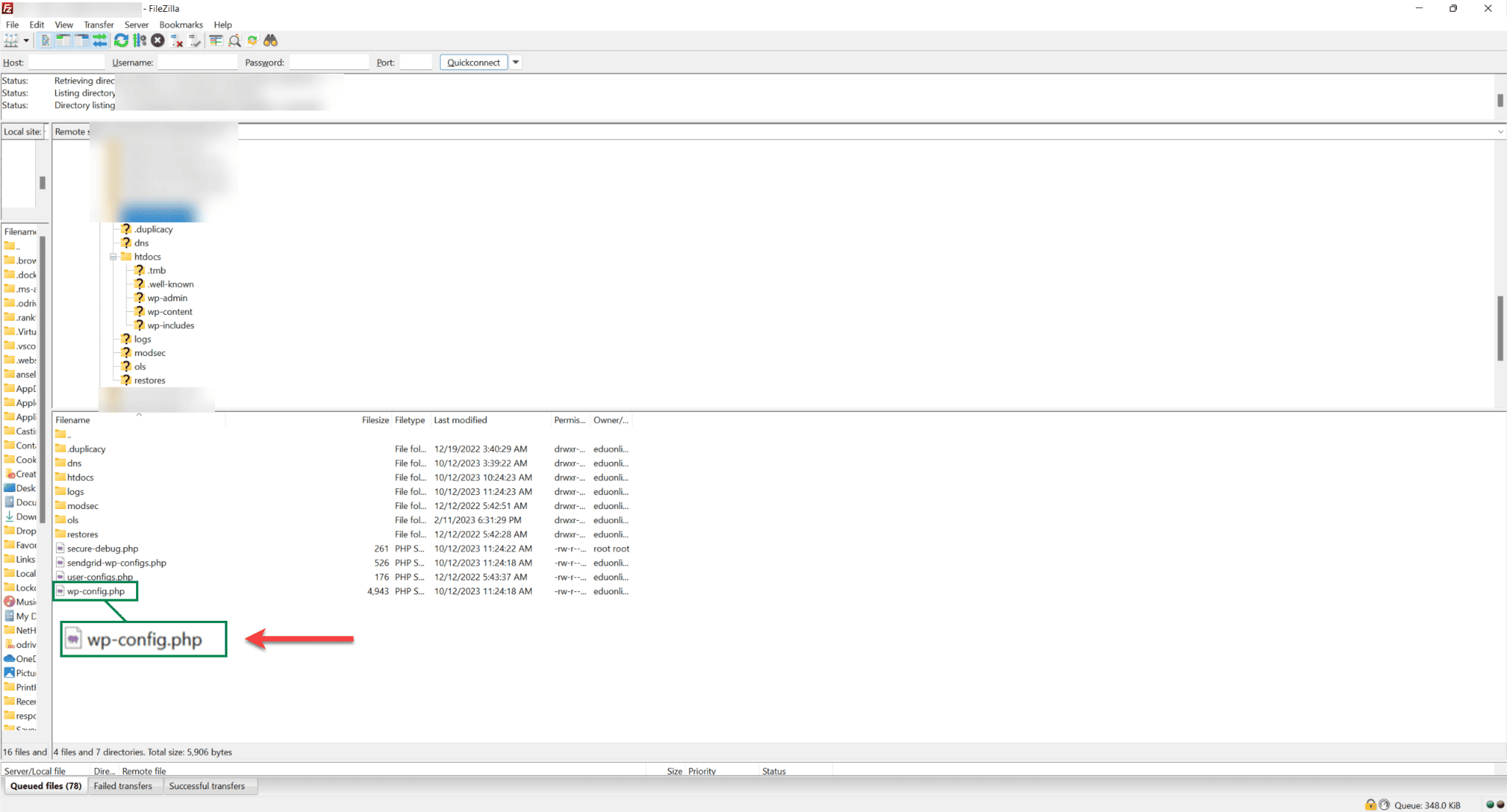Toggle the message log display
The width and height of the screenshot is (1507, 812).
tap(45, 40)
